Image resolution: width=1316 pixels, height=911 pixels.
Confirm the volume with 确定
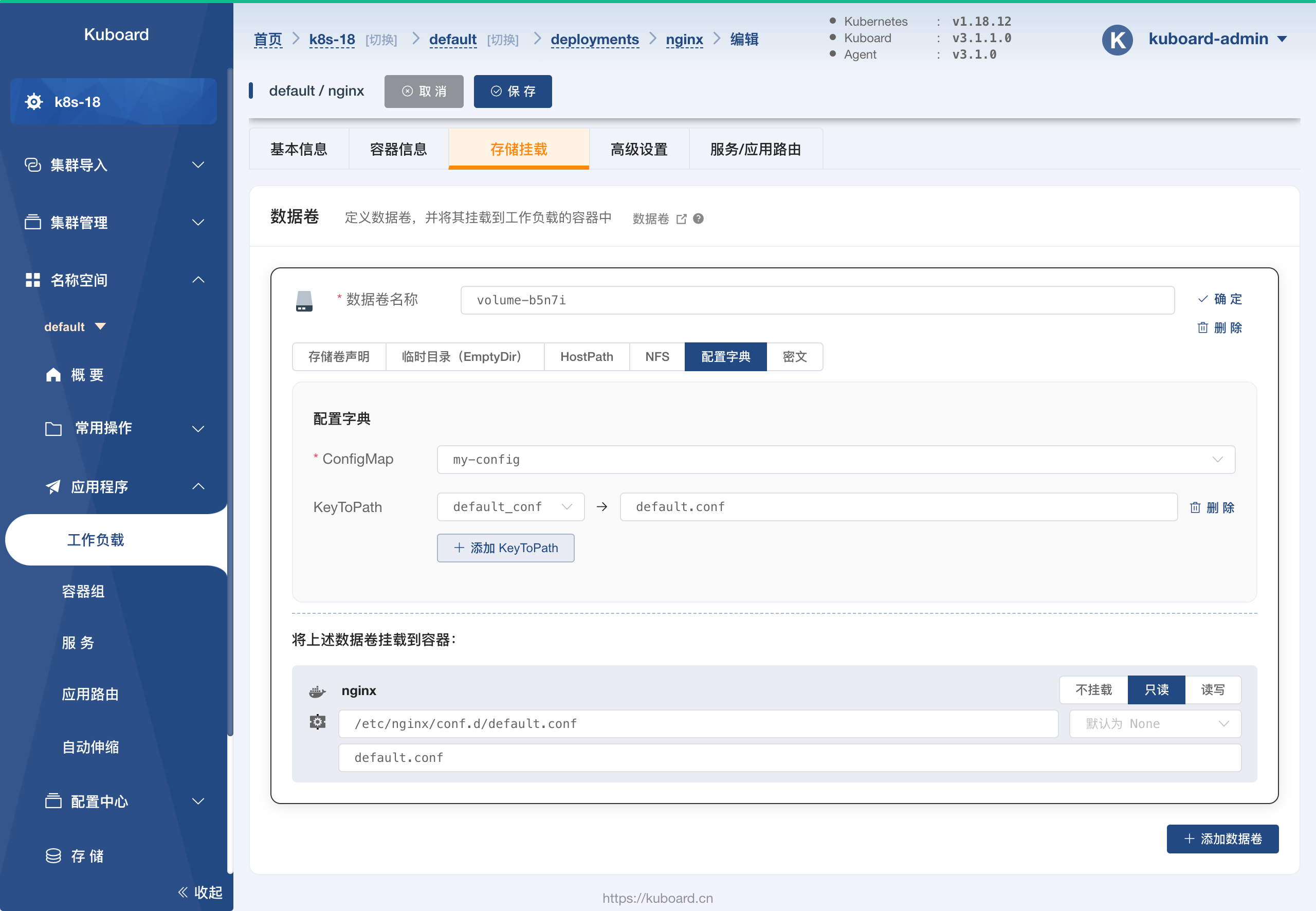tap(1219, 299)
